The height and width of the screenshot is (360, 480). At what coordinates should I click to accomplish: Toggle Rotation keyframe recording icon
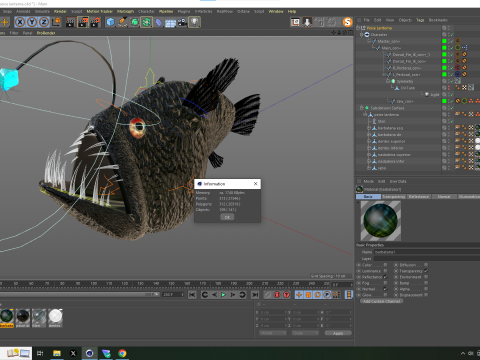point(318,295)
